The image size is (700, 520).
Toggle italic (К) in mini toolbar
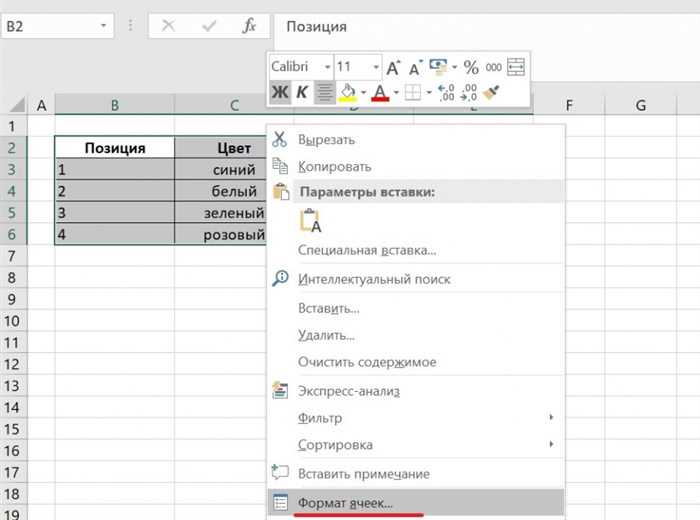302,92
